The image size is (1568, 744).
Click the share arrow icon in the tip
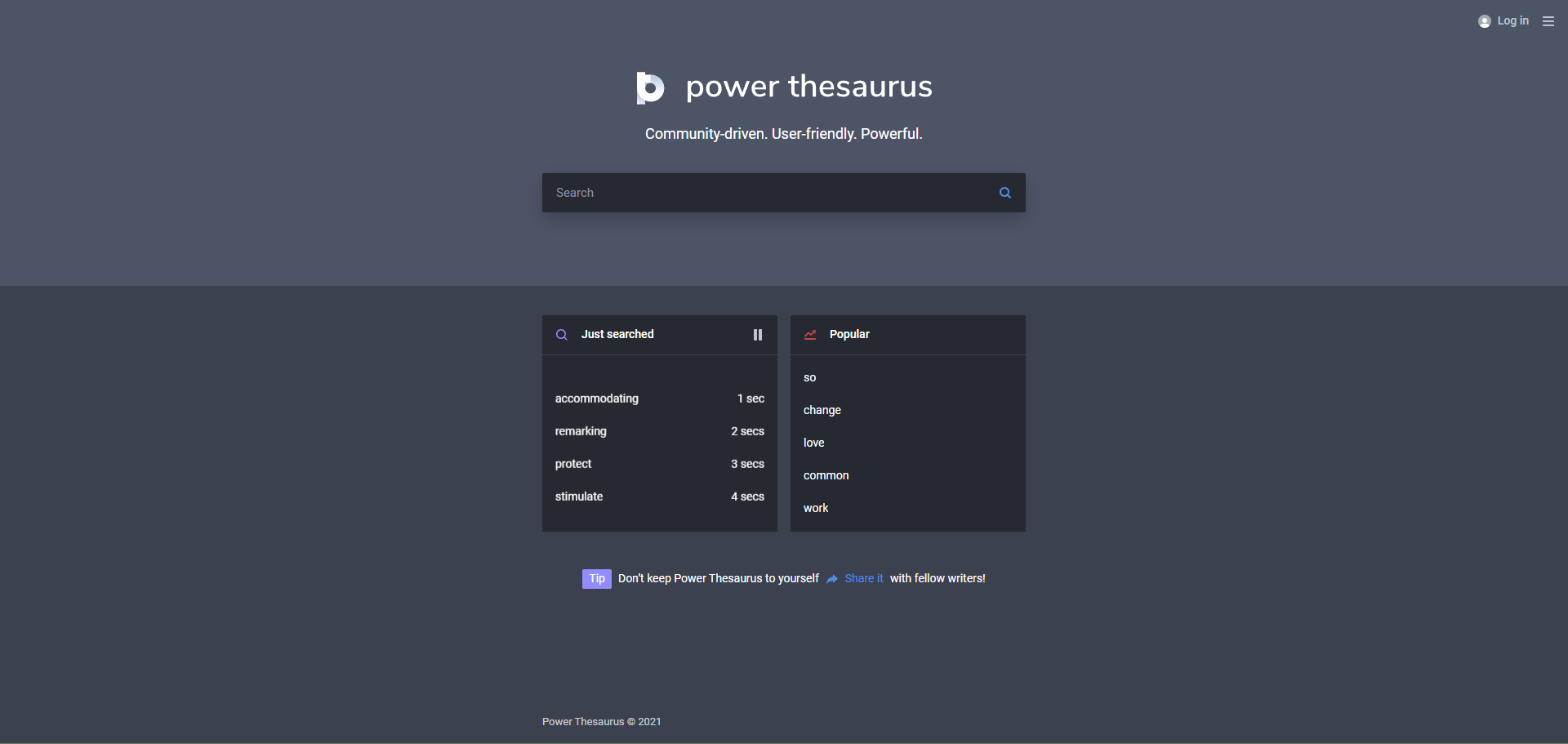coord(832,579)
